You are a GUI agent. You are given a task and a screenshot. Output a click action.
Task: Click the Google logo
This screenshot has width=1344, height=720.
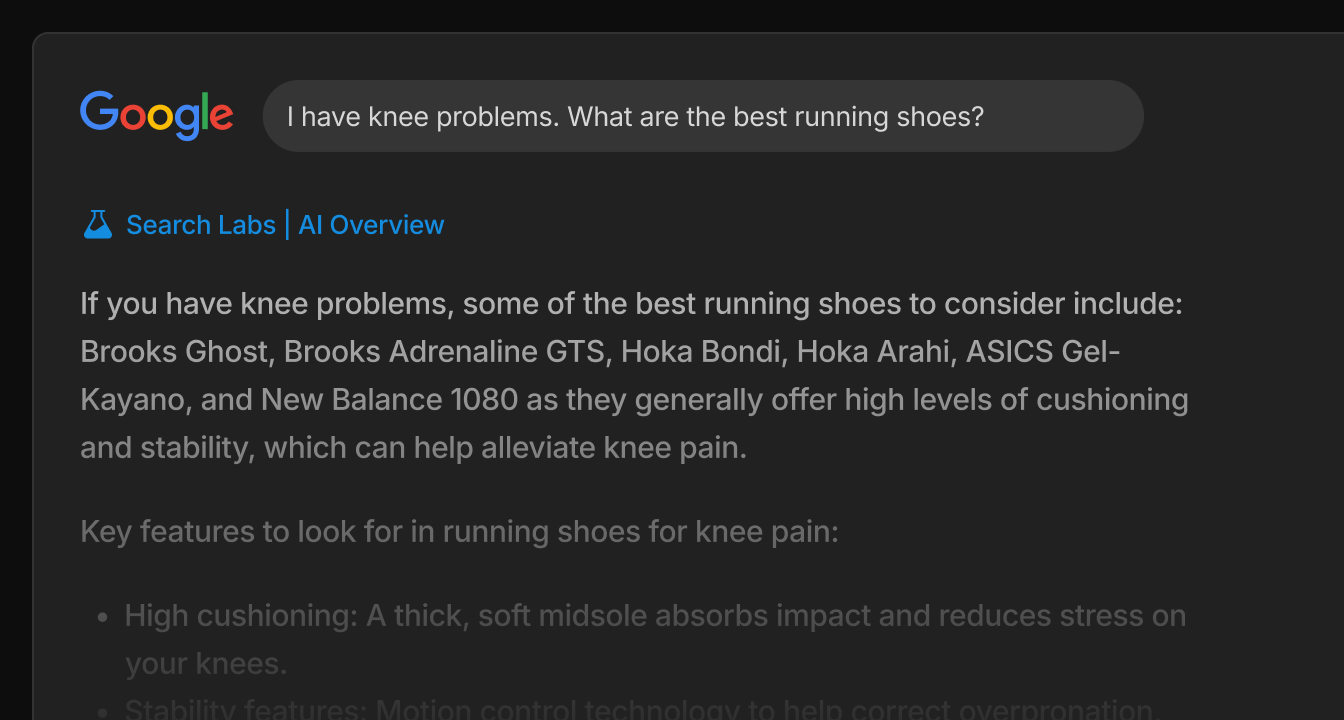157,116
